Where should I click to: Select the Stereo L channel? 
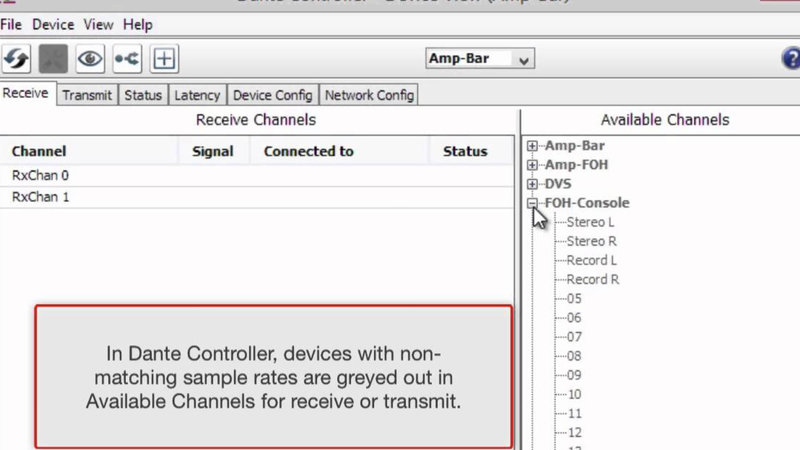click(x=590, y=222)
